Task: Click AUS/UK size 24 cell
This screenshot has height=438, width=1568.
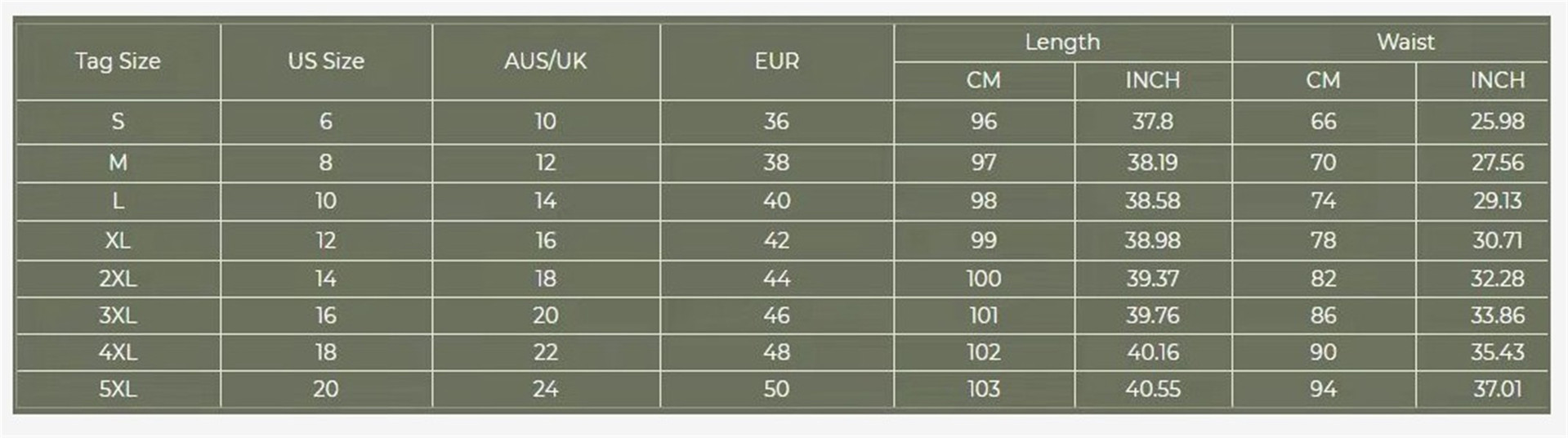Action: coord(546,389)
